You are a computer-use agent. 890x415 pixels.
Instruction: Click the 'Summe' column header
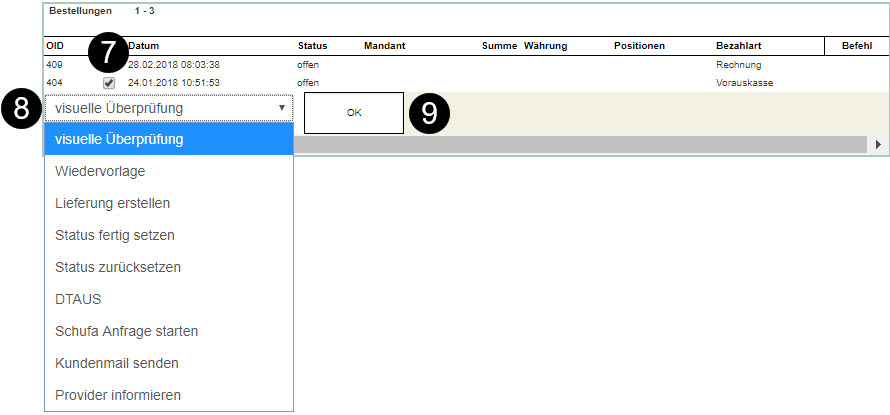click(499, 46)
